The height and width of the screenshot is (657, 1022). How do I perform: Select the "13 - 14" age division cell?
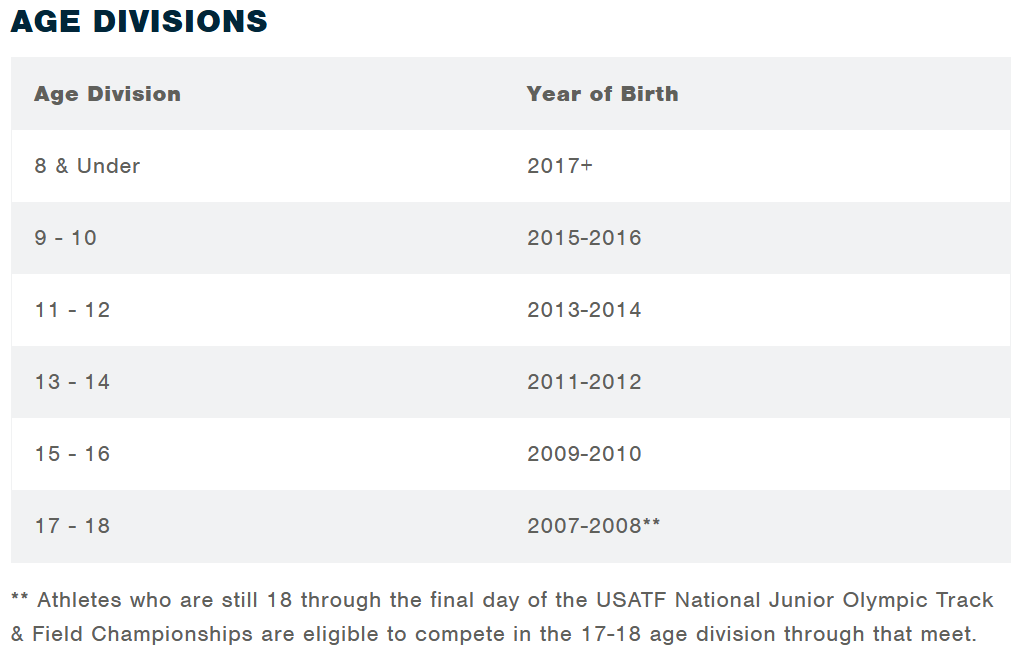(x=72, y=382)
